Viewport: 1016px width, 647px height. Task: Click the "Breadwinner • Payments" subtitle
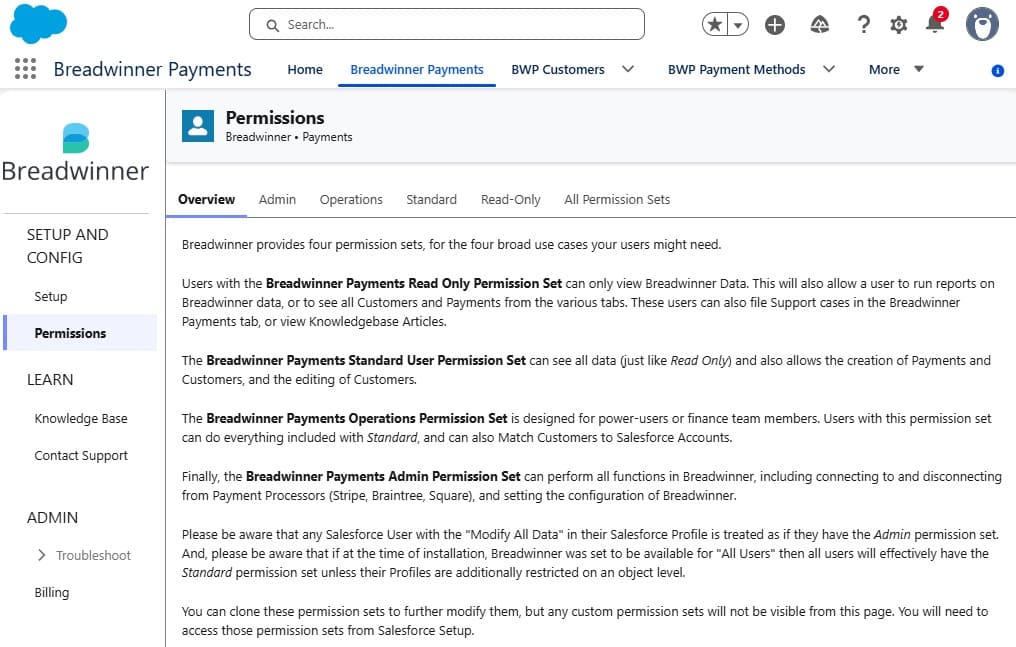[289, 137]
